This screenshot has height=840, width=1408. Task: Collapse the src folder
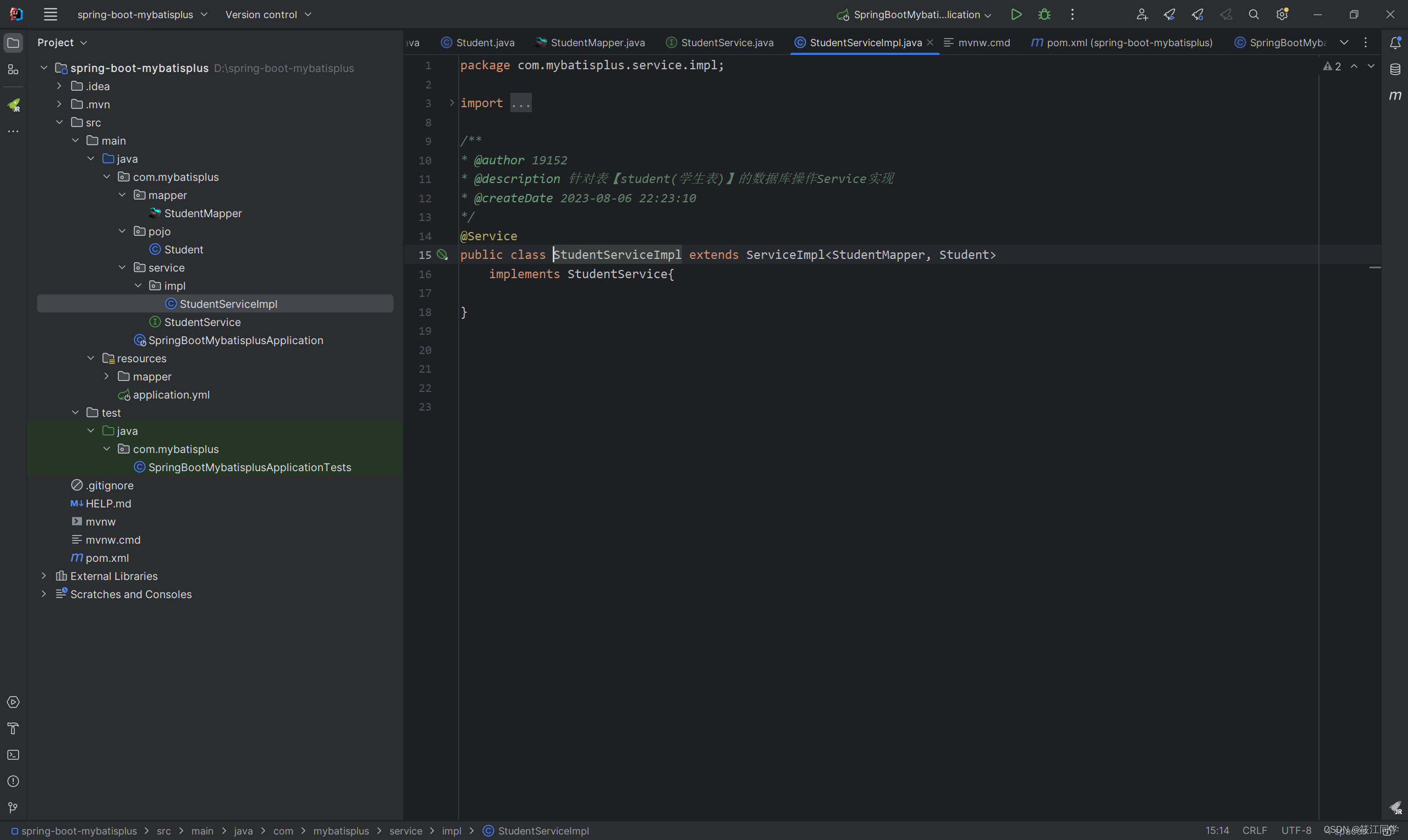59,122
